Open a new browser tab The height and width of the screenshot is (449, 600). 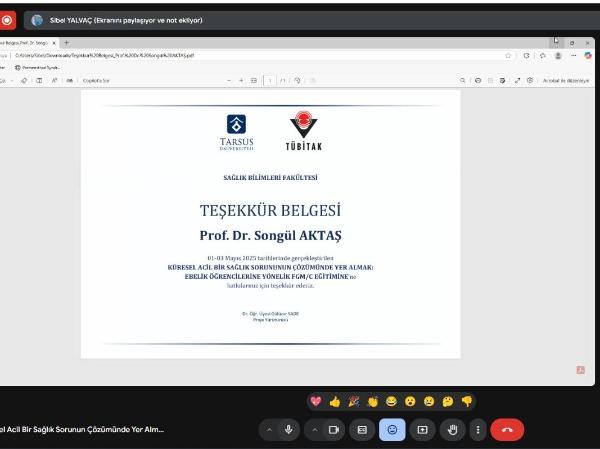pyautogui.click(x=67, y=42)
